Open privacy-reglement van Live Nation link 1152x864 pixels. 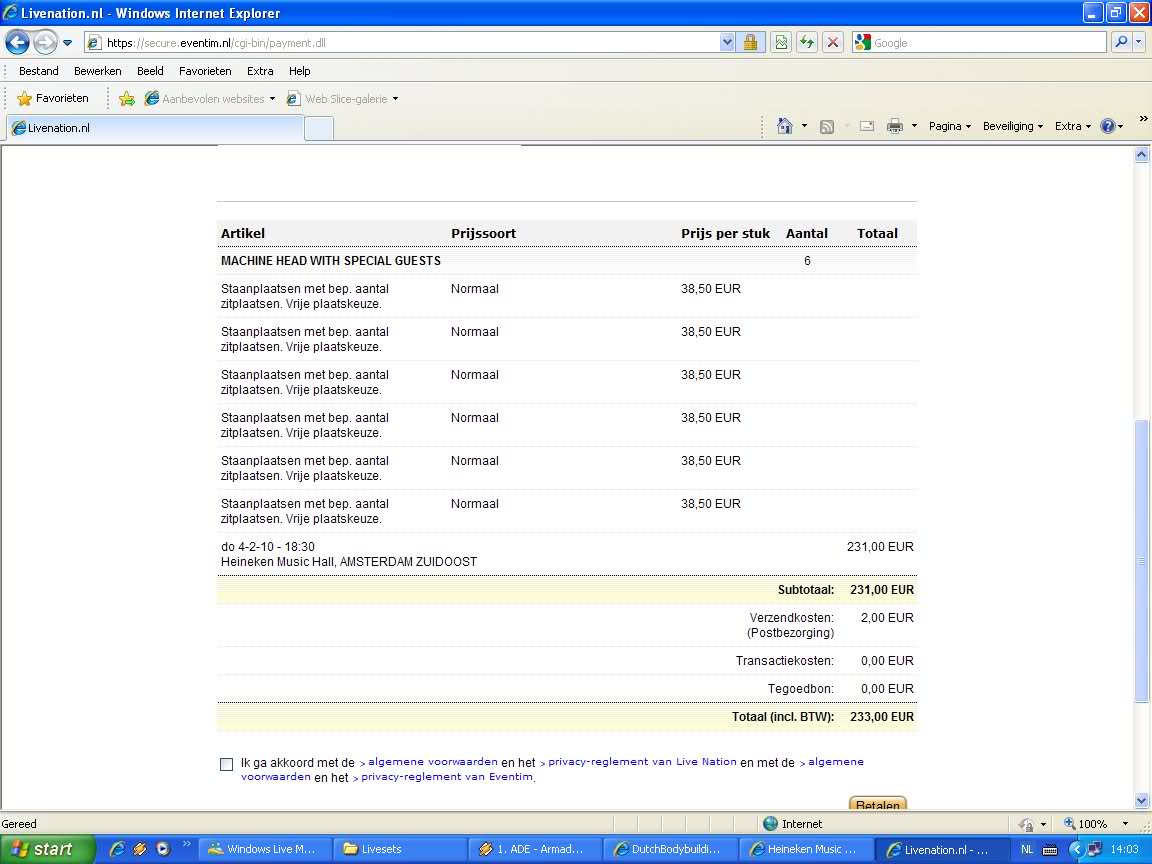pos(641,762)
